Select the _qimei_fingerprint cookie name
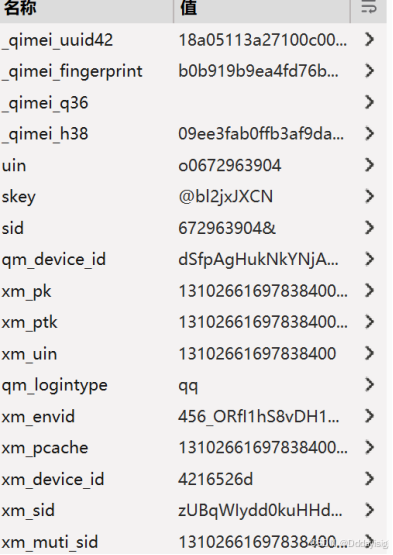Screen dimensions: 393x555 (72, 72)
